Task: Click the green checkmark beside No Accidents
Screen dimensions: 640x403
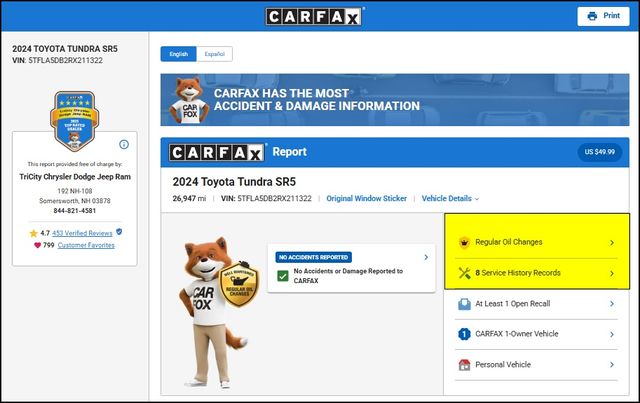Action: click(x=283, y=276)
